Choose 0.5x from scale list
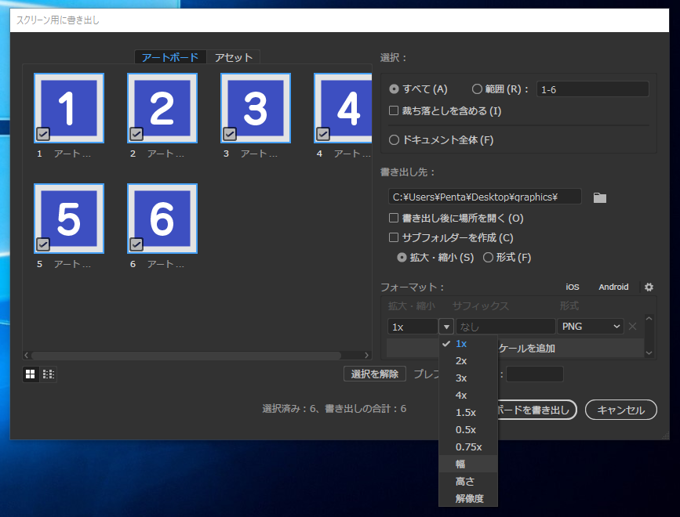The height and width of the screenshot is (517, 680). 468,430
